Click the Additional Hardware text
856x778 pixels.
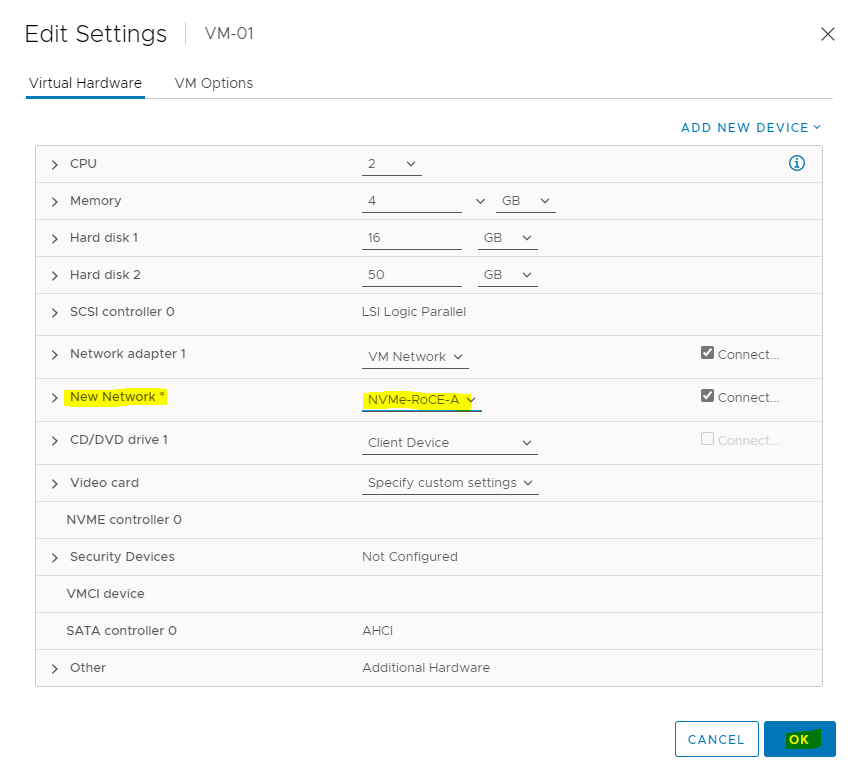[x=426, y=668]
